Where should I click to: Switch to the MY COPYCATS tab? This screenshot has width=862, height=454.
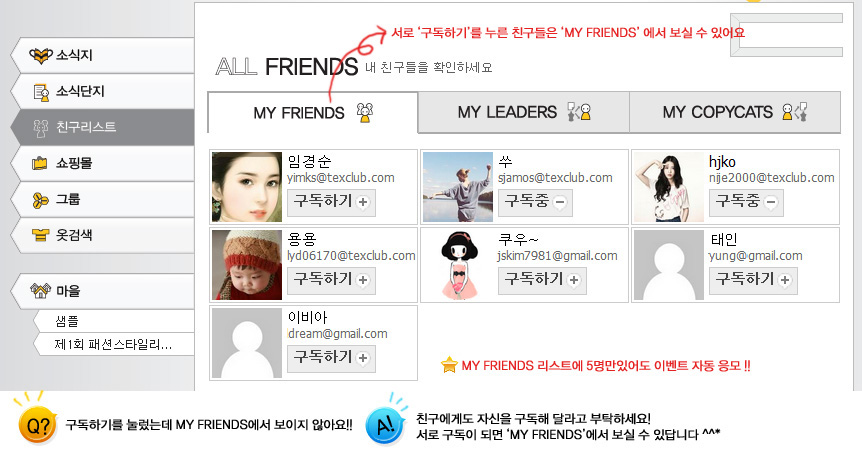735,112
